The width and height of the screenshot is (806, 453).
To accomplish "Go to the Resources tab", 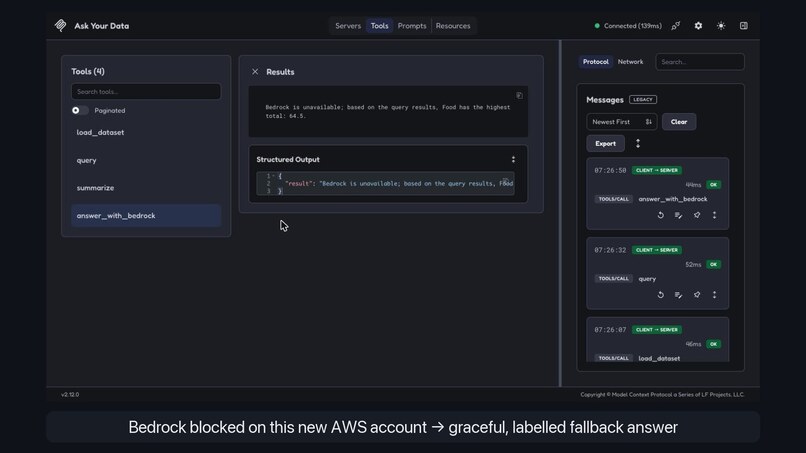I will click(x=453, y=26).
